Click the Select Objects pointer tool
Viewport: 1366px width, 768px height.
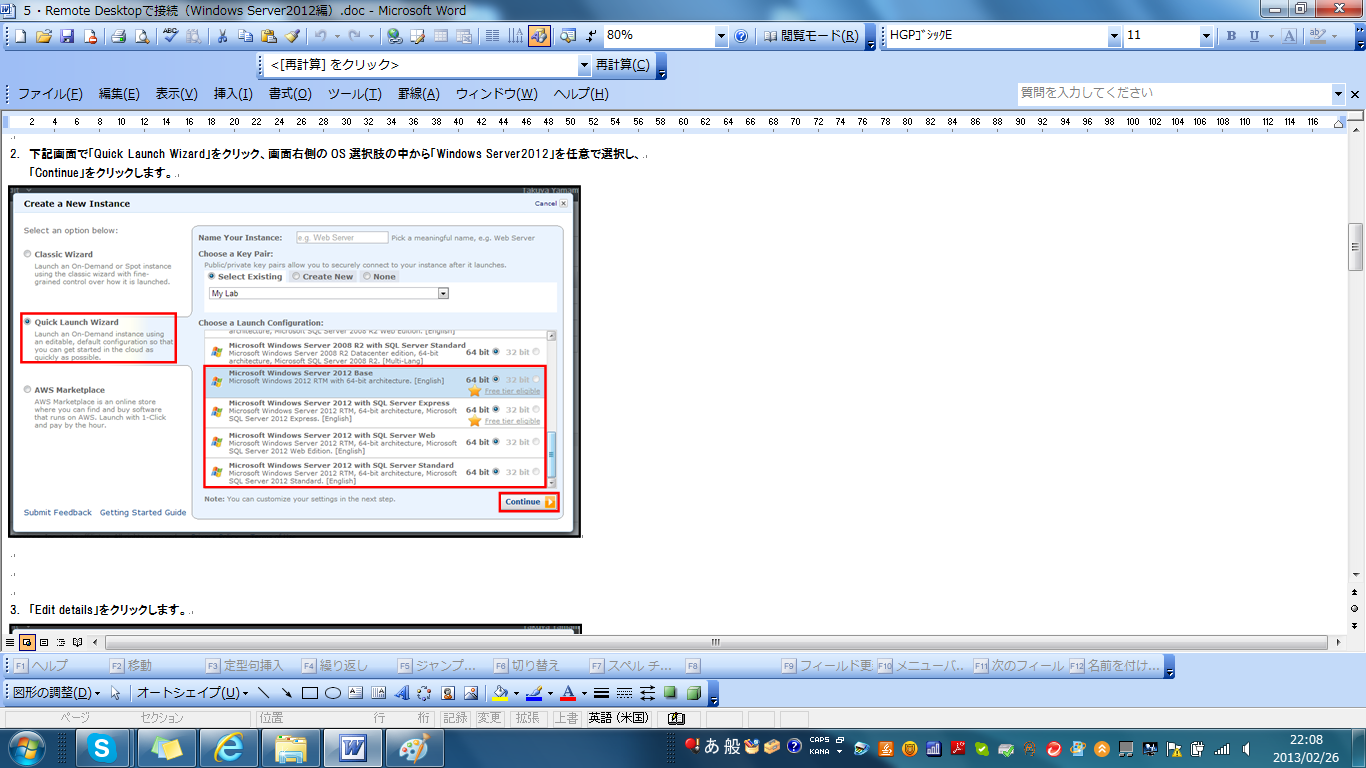pos(116,692)
